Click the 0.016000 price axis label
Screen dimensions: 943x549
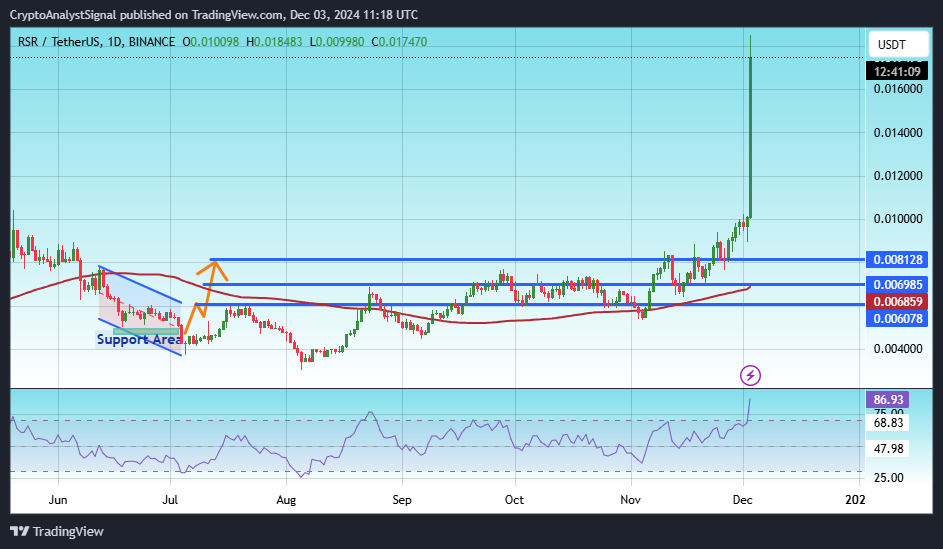point(898,89)
